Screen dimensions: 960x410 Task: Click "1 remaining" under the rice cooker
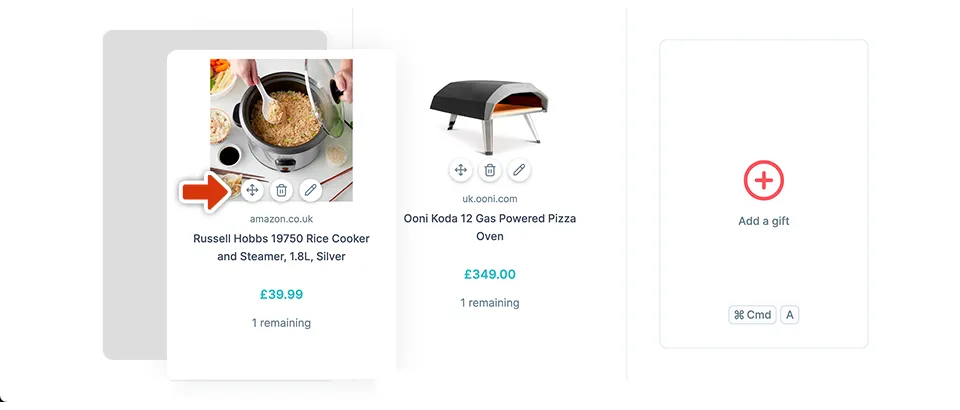[x=281, y=323]
